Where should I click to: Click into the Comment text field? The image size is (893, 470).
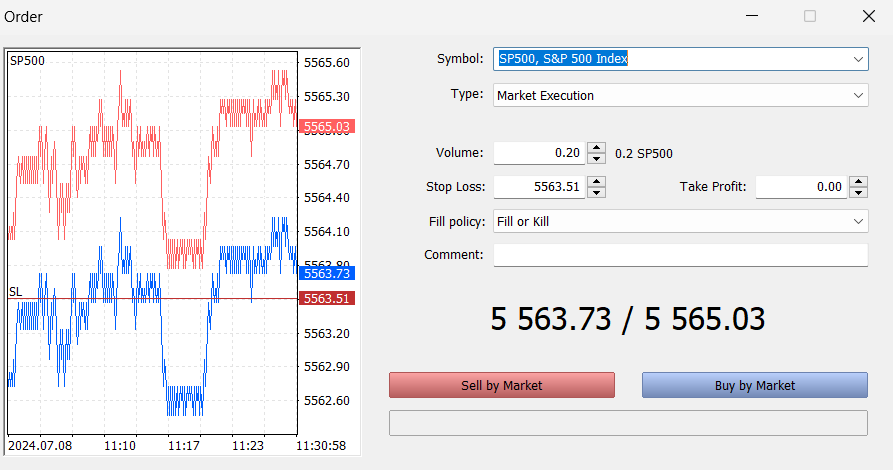click(x=680, y=255)
